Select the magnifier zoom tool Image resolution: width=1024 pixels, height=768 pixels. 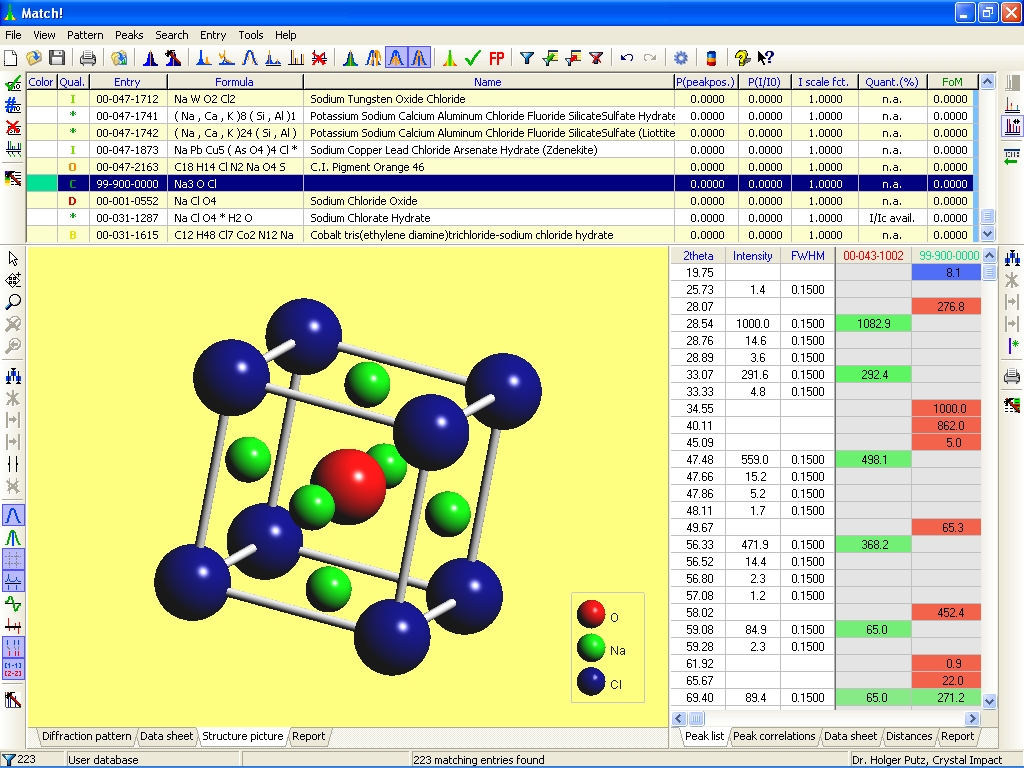[14, 301]
